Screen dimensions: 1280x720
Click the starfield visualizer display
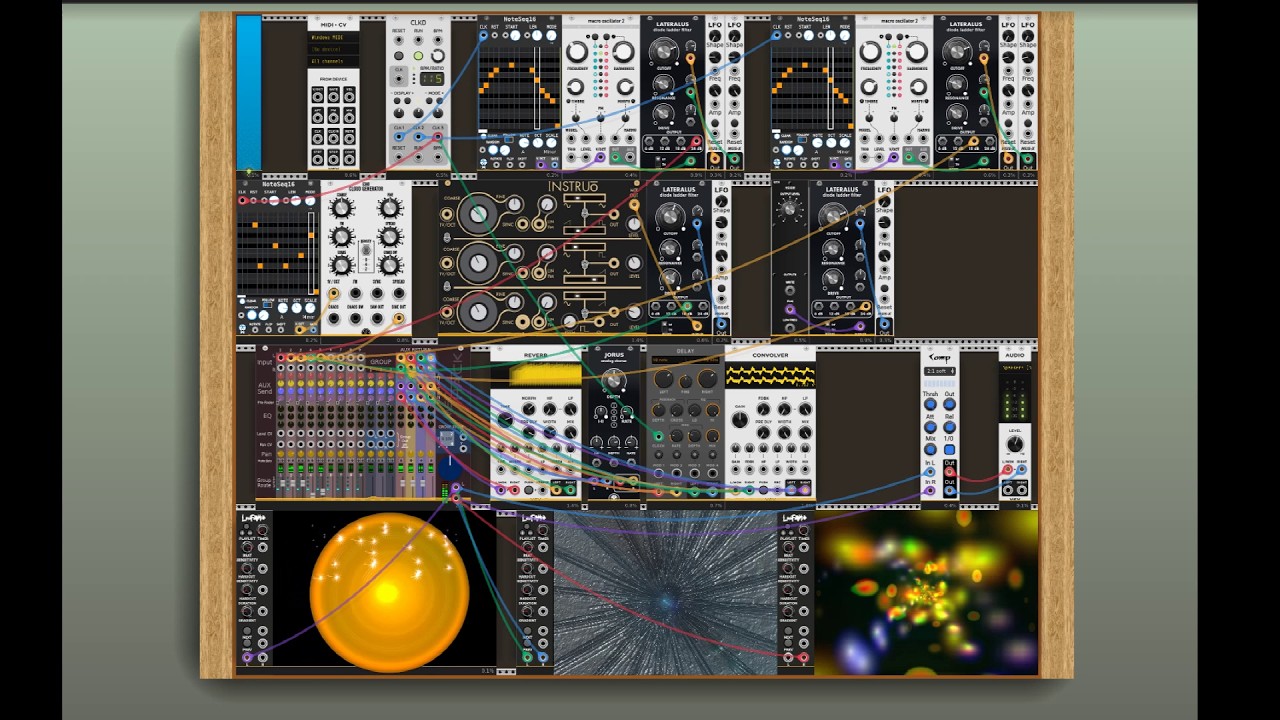point(665,591)
